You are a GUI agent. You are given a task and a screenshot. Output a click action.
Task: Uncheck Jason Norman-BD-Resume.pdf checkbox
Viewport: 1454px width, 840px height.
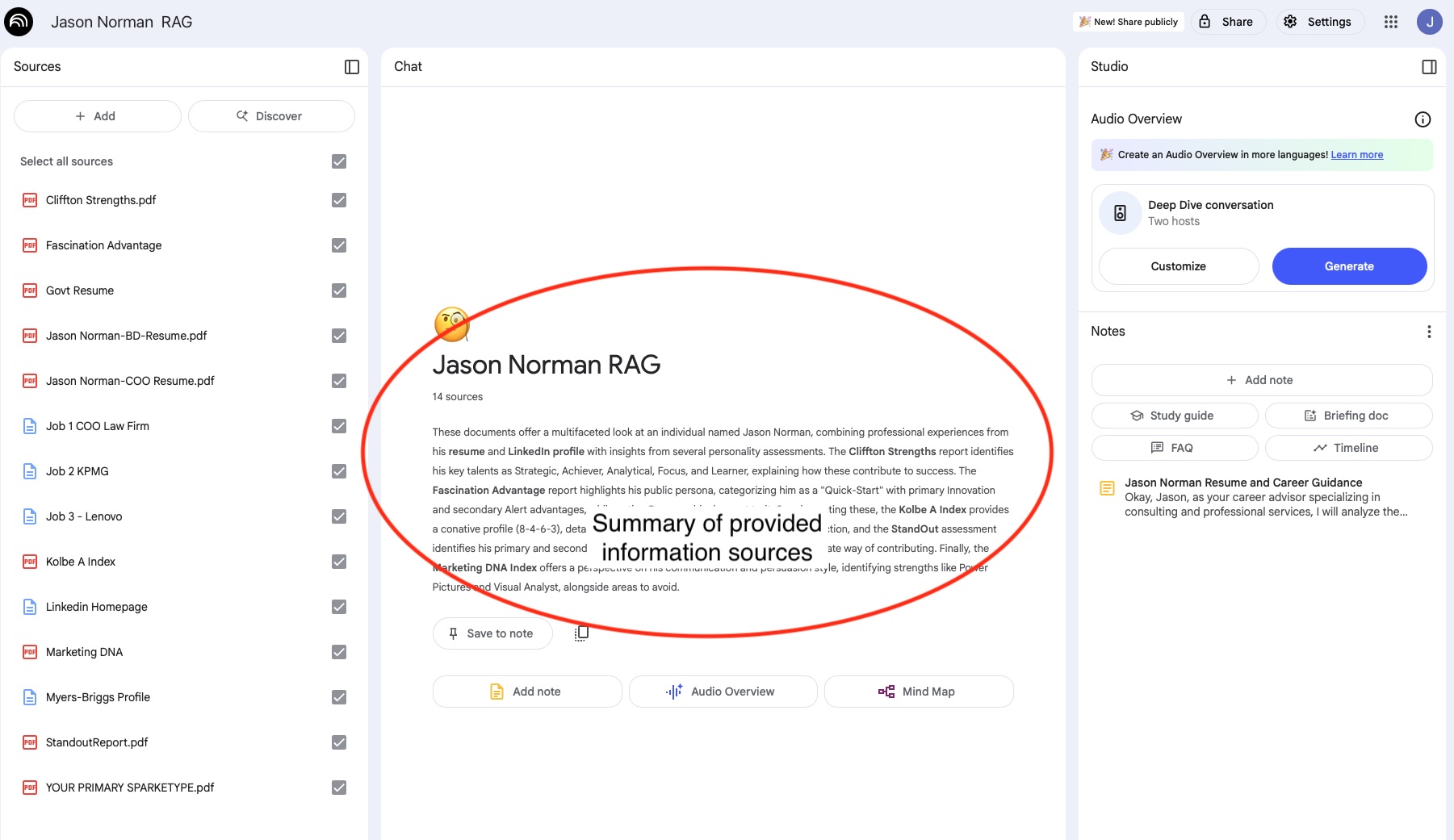point(339,336)
